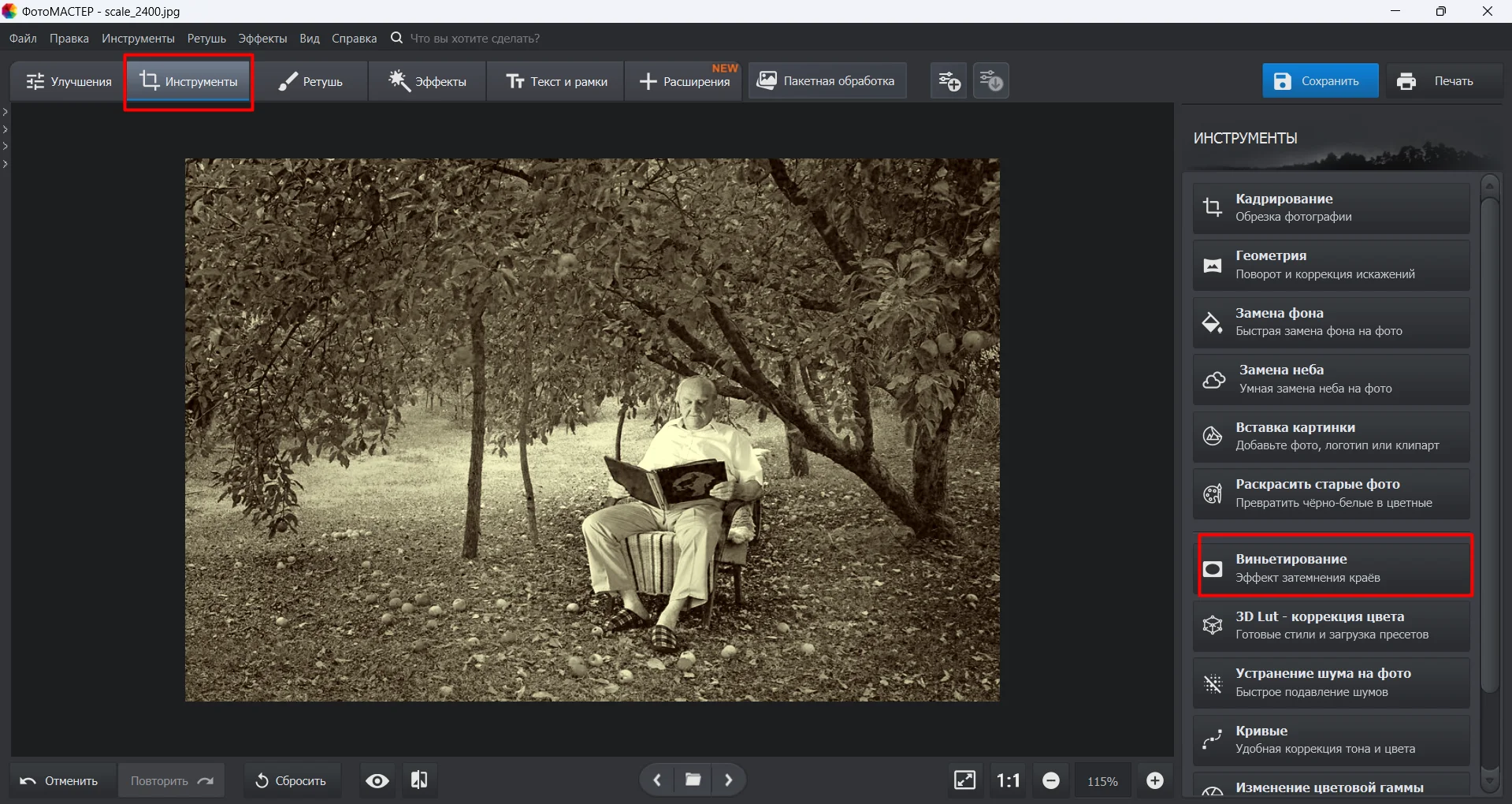This screenshot has height=804, width=1512.
Task: Print the photo via Печать
Action: pyautogui.click(x=1443, y=80)
